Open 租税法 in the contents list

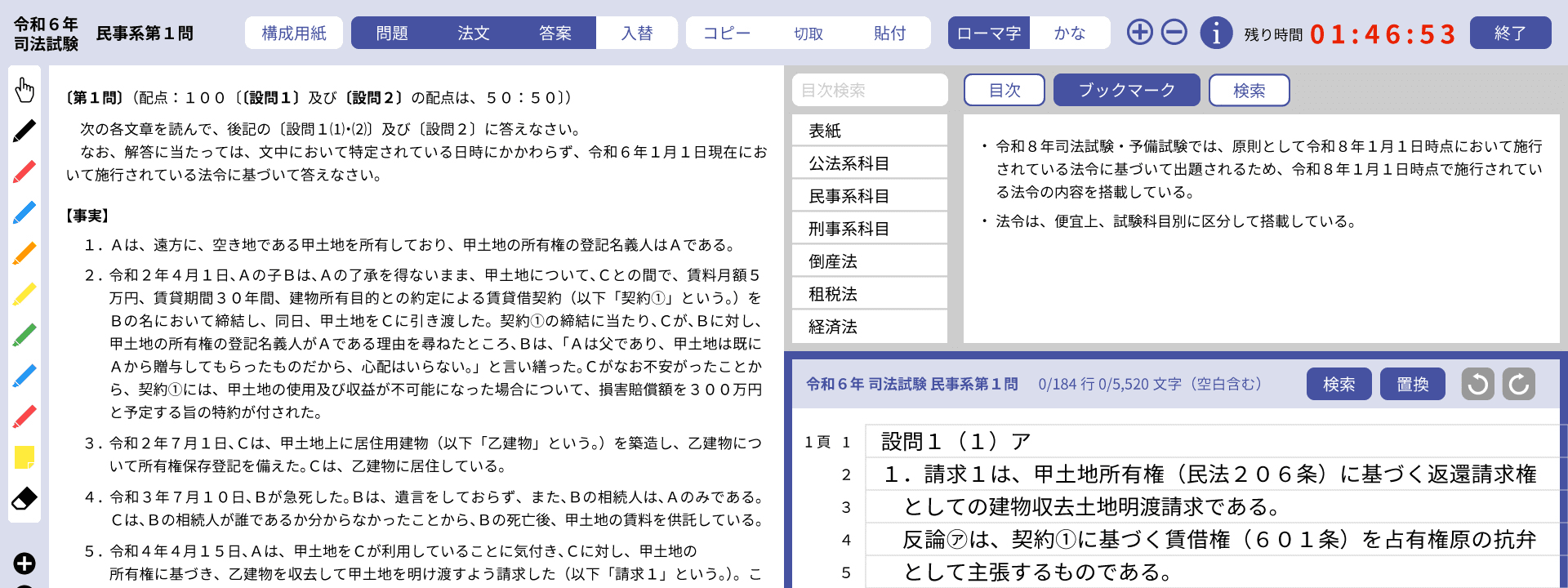point(870,294)
